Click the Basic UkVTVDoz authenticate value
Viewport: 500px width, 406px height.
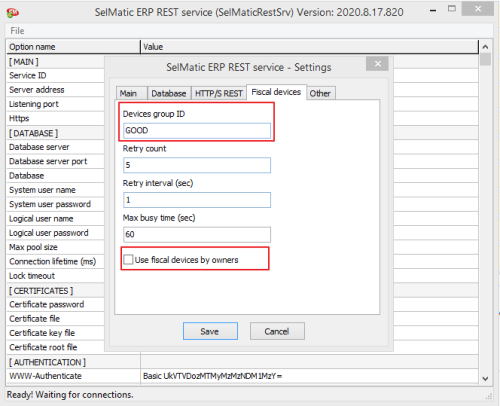(x=213, y=376)
